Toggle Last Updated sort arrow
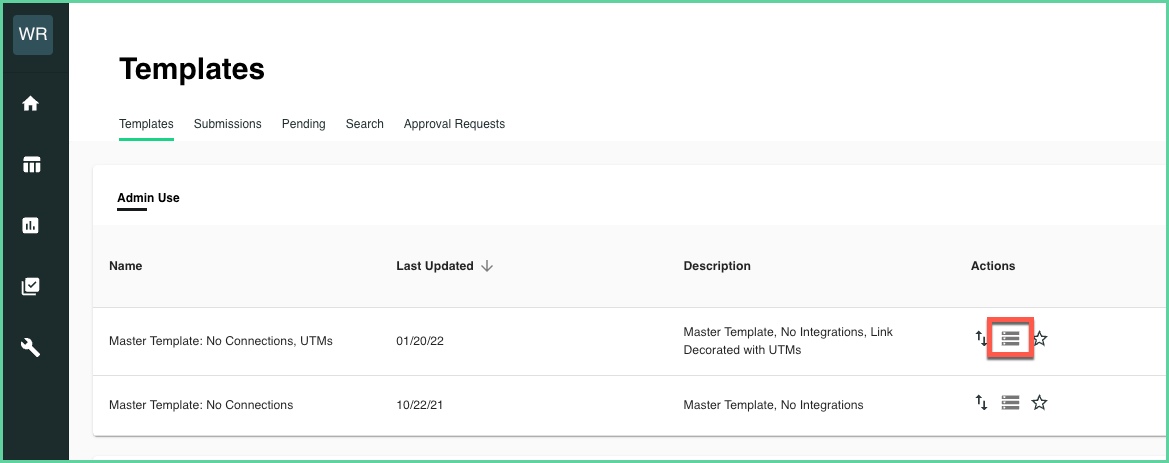This screenshot has width=1169, height=463. coord(487,266)
